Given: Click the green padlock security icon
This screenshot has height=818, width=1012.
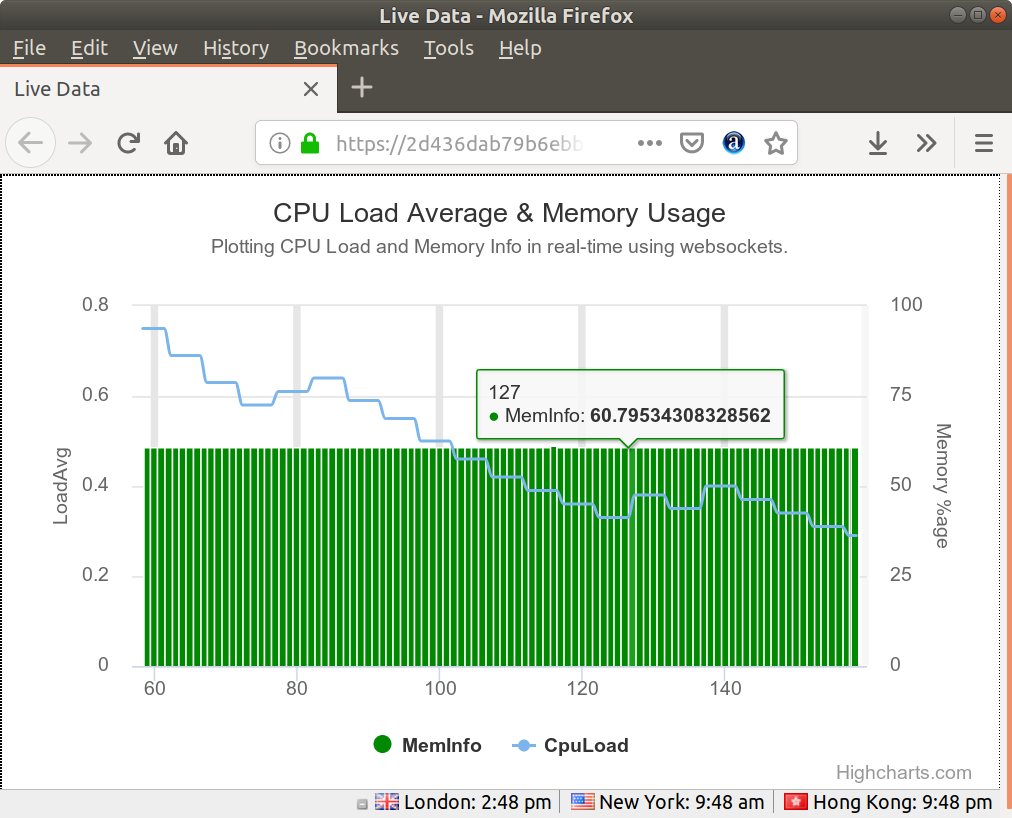Looking at the screenshot, I should (x=310, y=144).
